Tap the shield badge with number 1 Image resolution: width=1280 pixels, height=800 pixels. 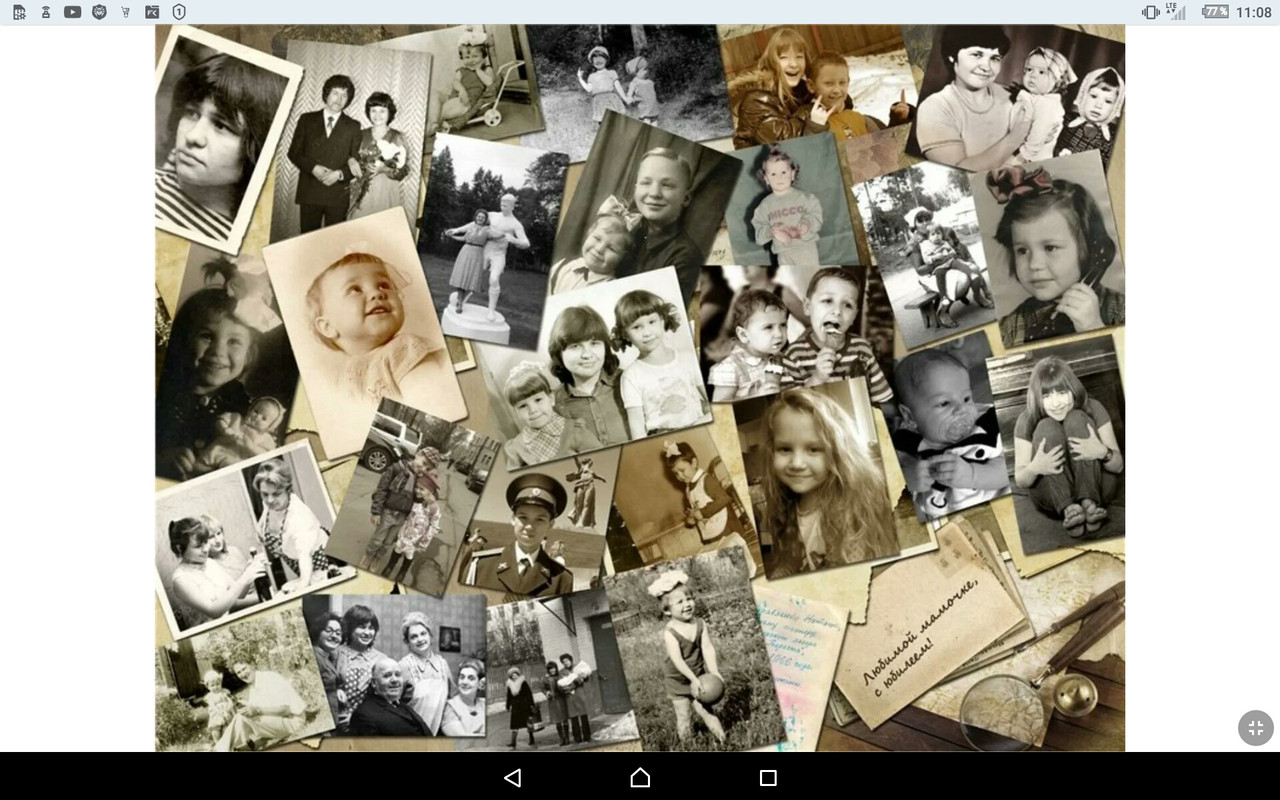pos(178,12)
